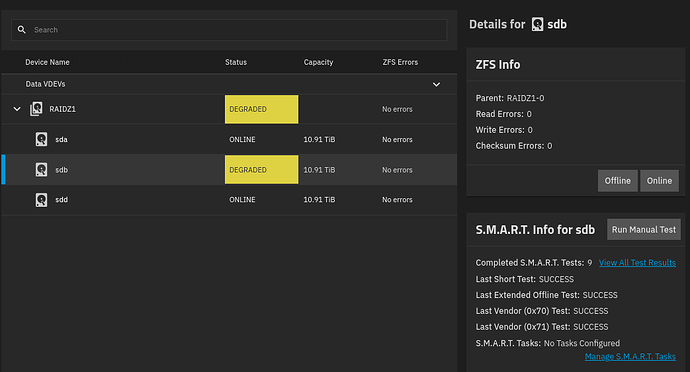Click Last Vendor (0x70) Test line
Viewport: 690px width, 372px height.
(x=542, y=311)
